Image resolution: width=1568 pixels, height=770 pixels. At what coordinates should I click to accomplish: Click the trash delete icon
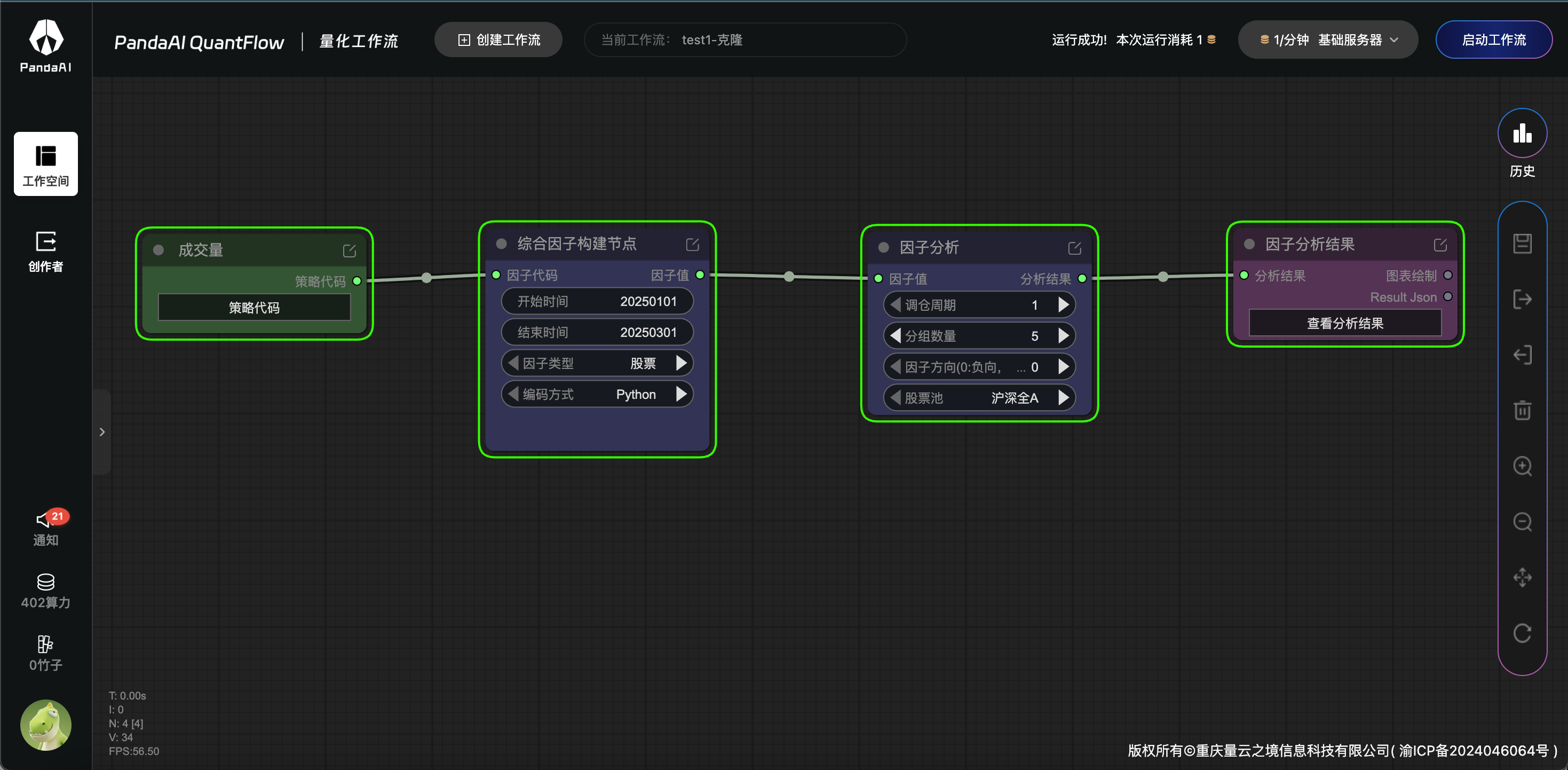pyautogui.click(x=1522, y=410)
